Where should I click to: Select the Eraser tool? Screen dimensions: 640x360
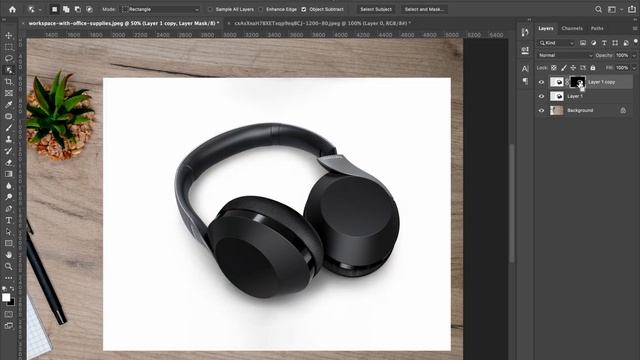(9, 162)
